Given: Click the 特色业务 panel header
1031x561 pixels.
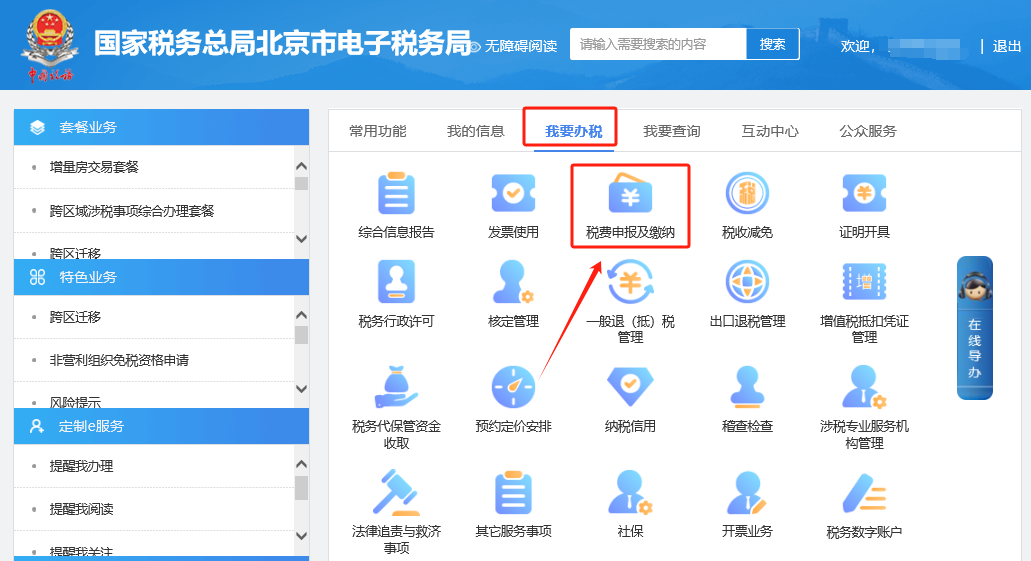Looking at the screenshot, I should tap(161, 277).
